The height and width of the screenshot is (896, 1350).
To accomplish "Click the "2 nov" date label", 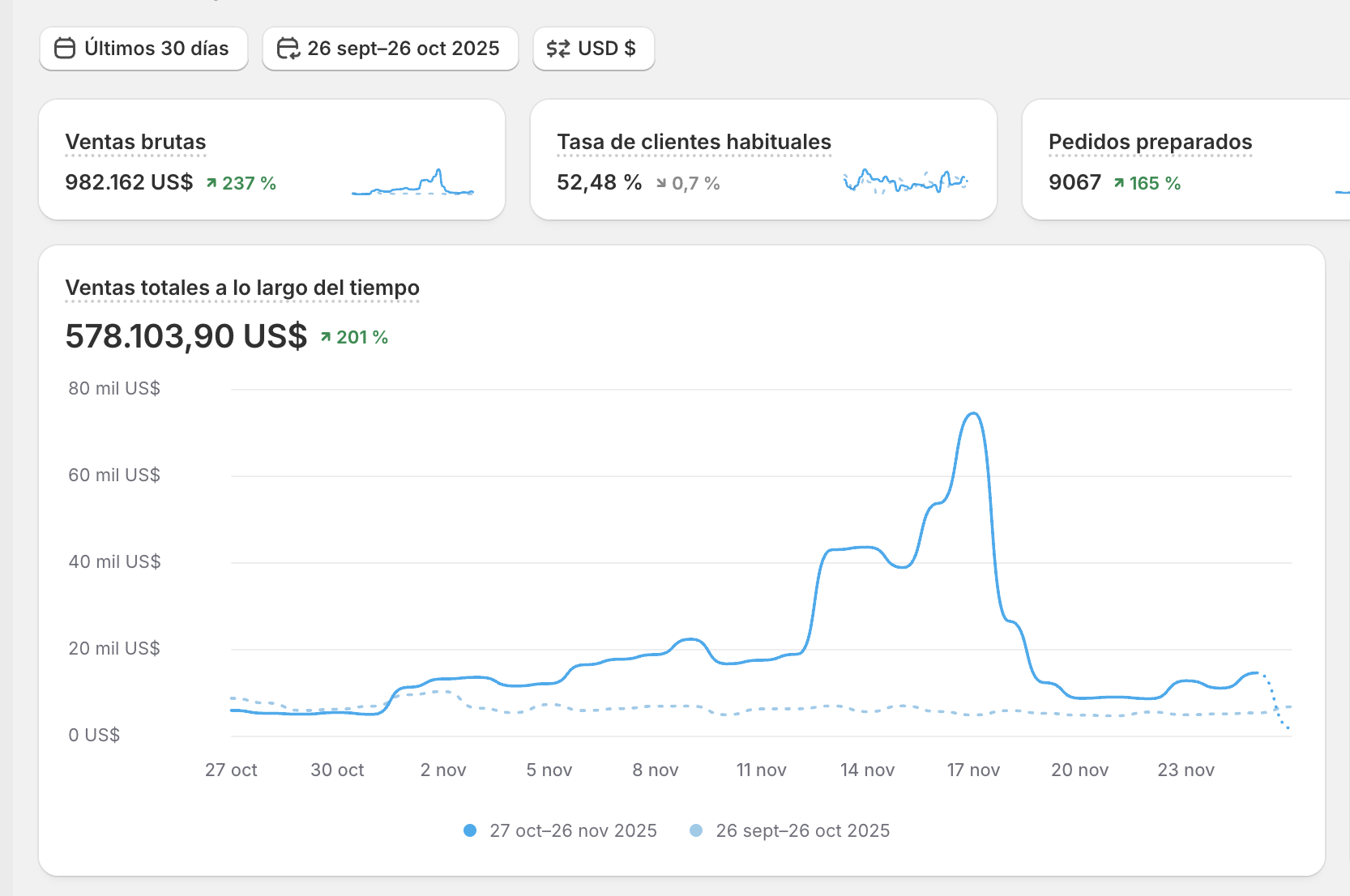I will tap(443, 770).
